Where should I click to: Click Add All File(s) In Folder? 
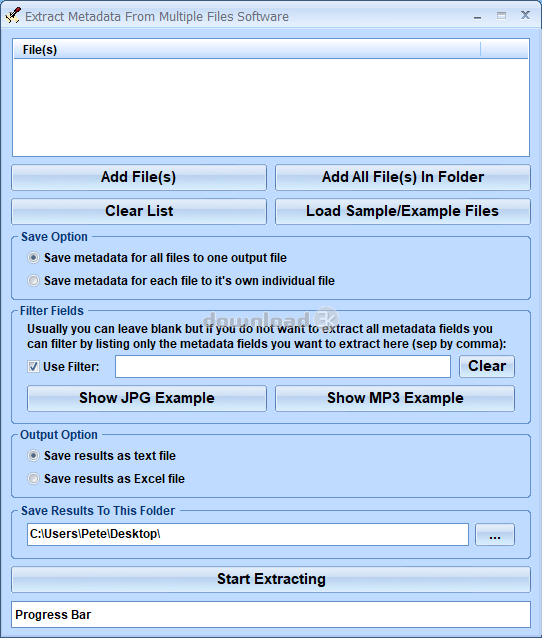coord(403,177)
